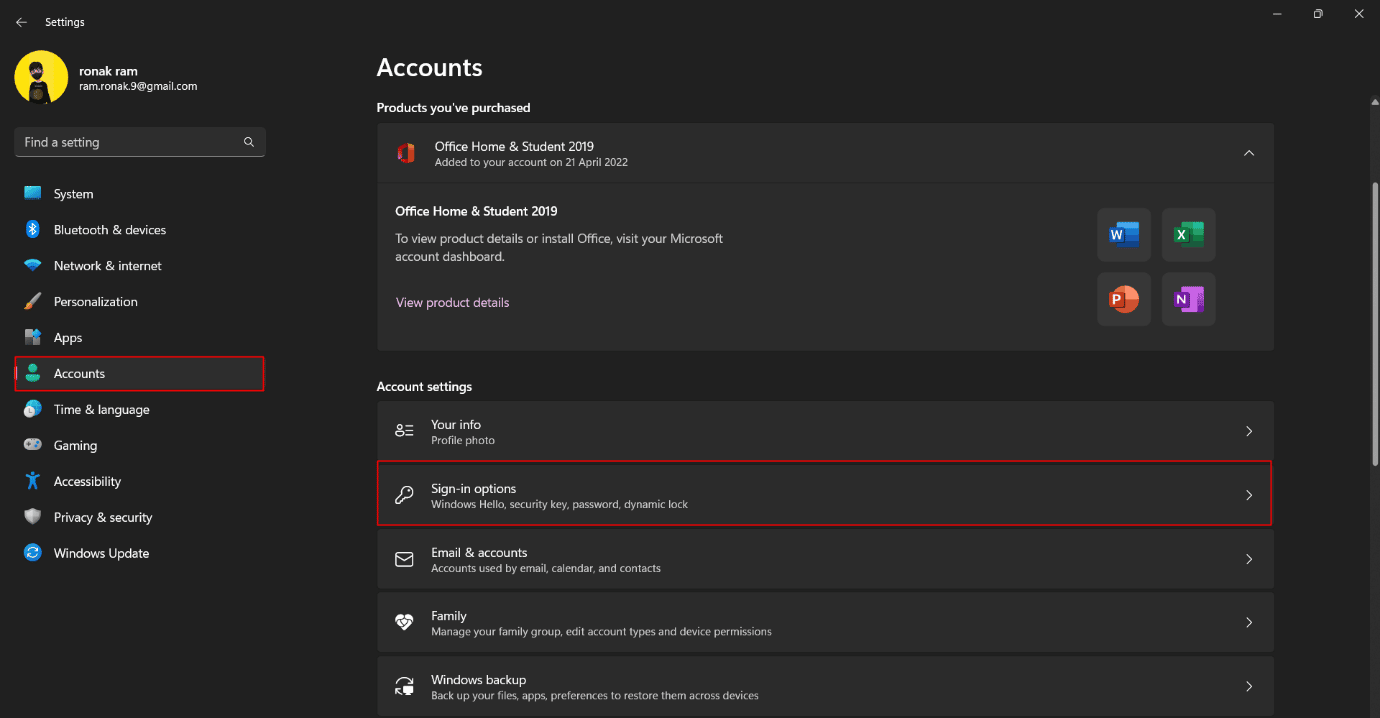Screen dimensions: 1380x718
Task: Click chevron on Windows backup row
Action: (1249, 686)
